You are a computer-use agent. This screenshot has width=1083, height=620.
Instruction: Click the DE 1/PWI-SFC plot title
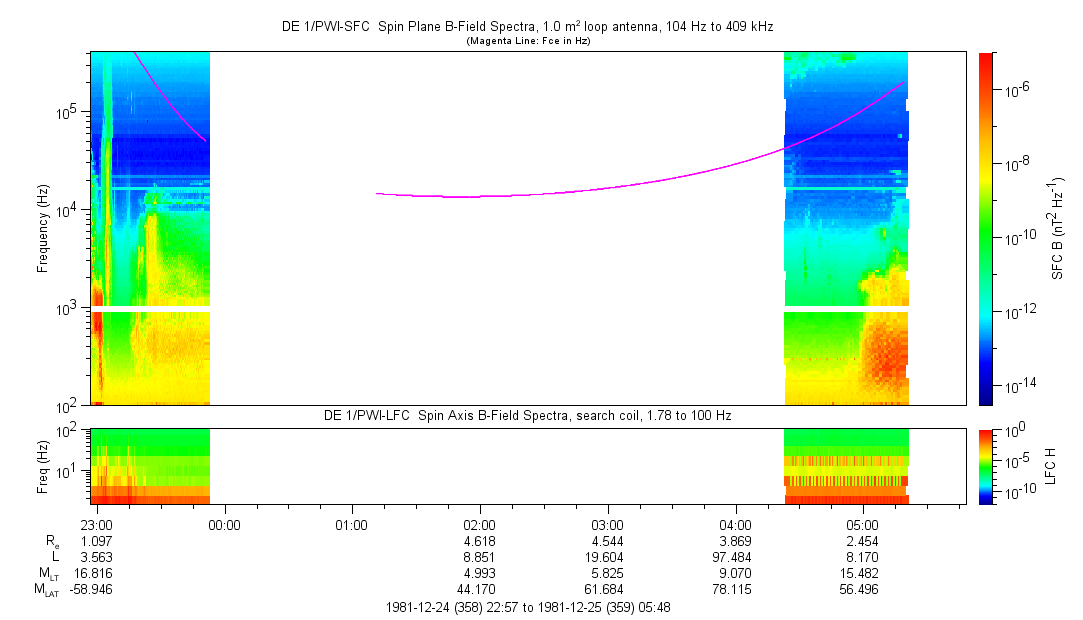click(527, 28)
